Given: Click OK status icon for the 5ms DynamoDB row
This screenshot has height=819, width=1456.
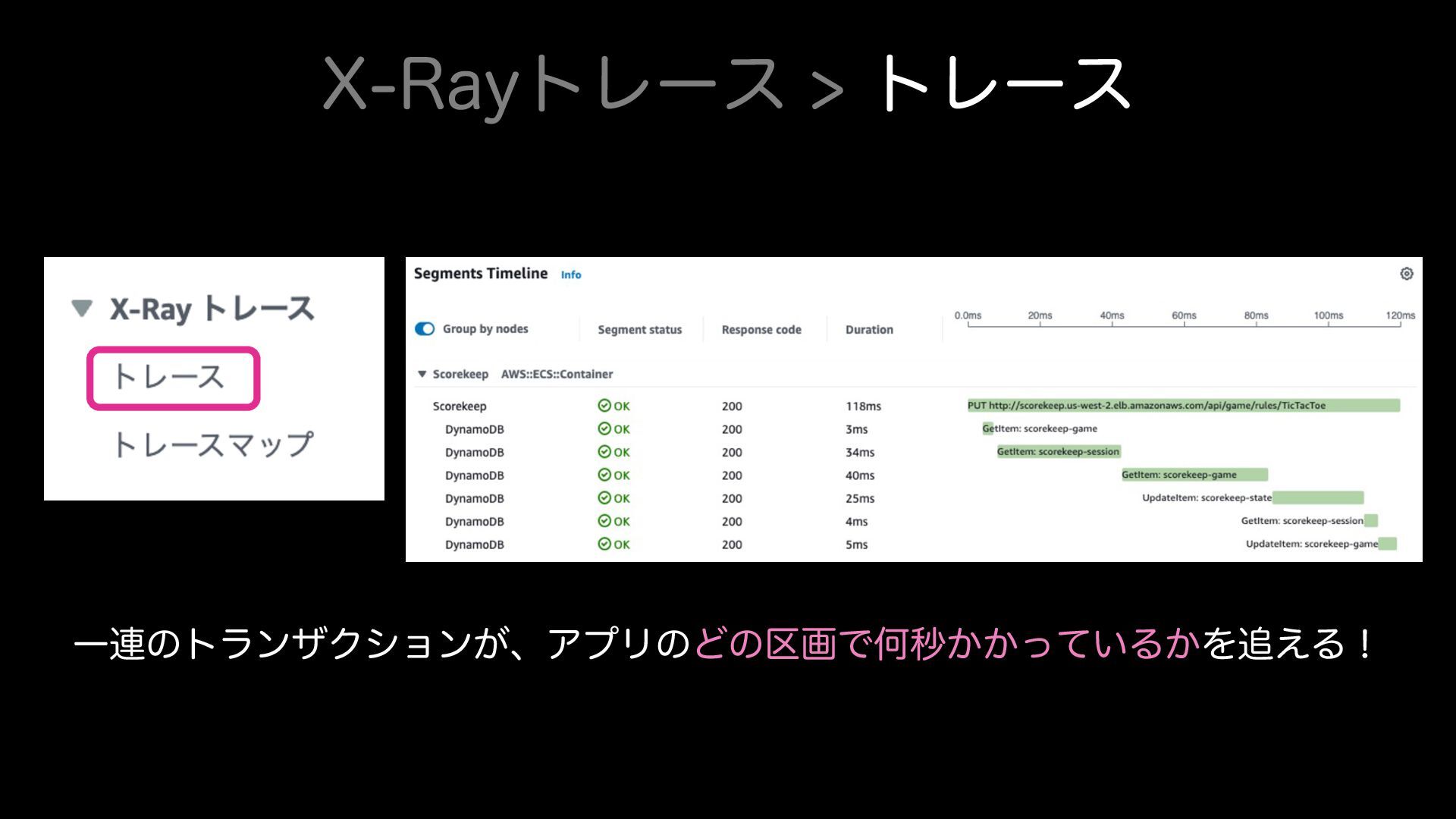Looking at the screenshot, I should pos(604,544).
